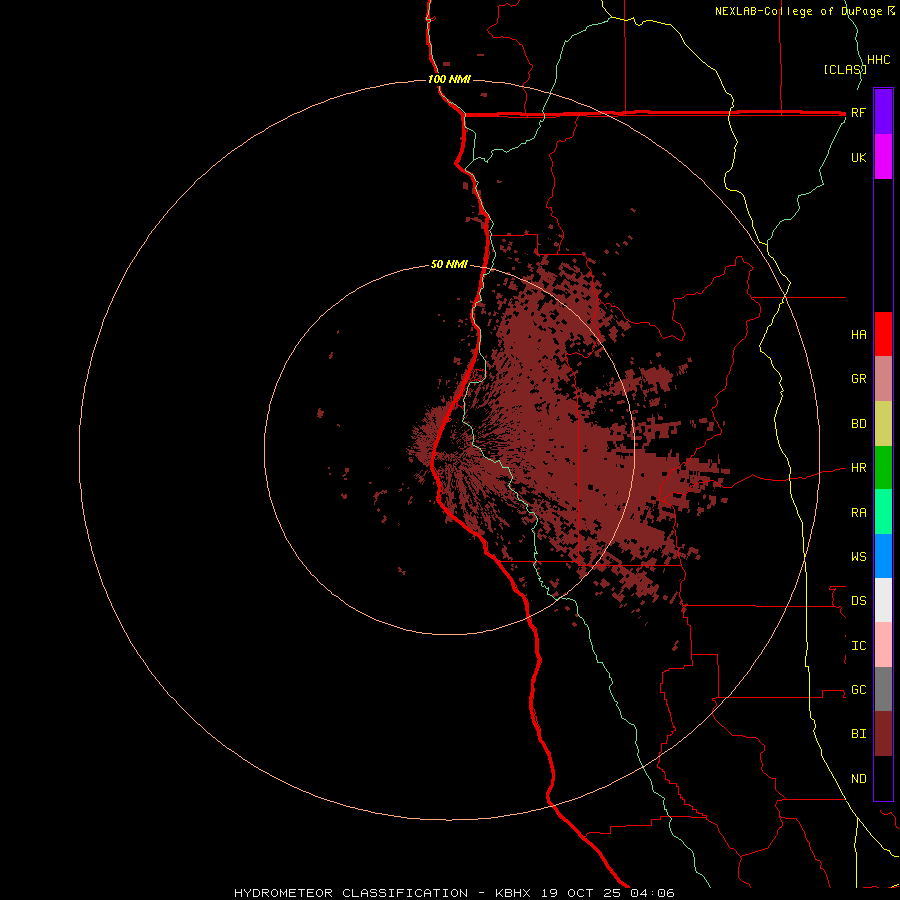
Task: Click the HR legend label
Action: tap(858, 468)
